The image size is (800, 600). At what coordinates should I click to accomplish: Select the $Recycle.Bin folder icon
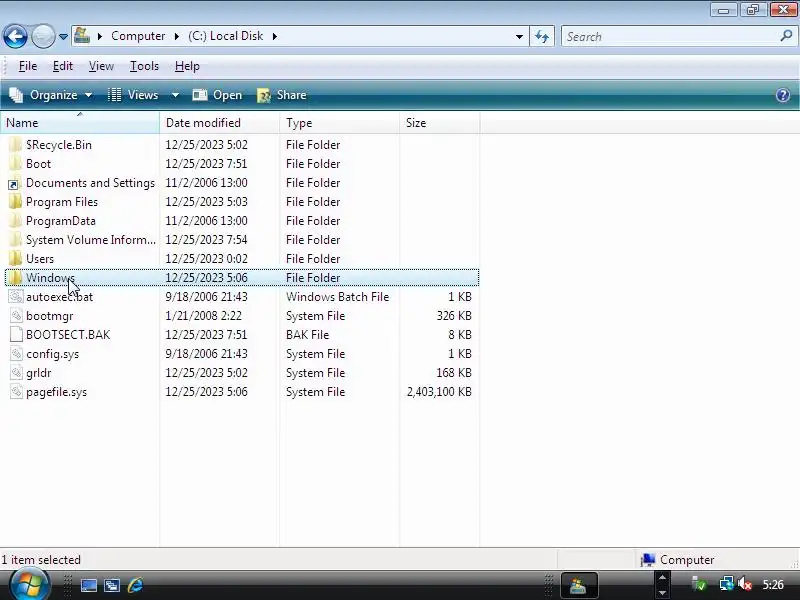[x=15, y=145]
